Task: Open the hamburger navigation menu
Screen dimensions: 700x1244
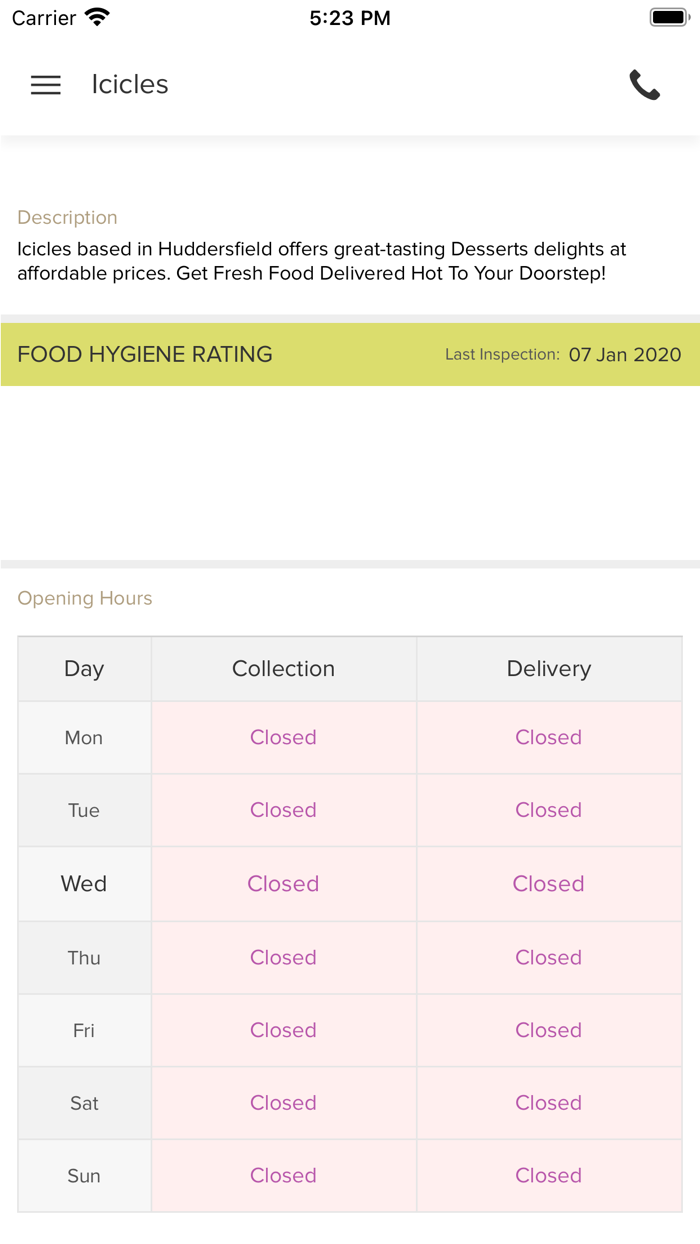Action: pos(46,85)
